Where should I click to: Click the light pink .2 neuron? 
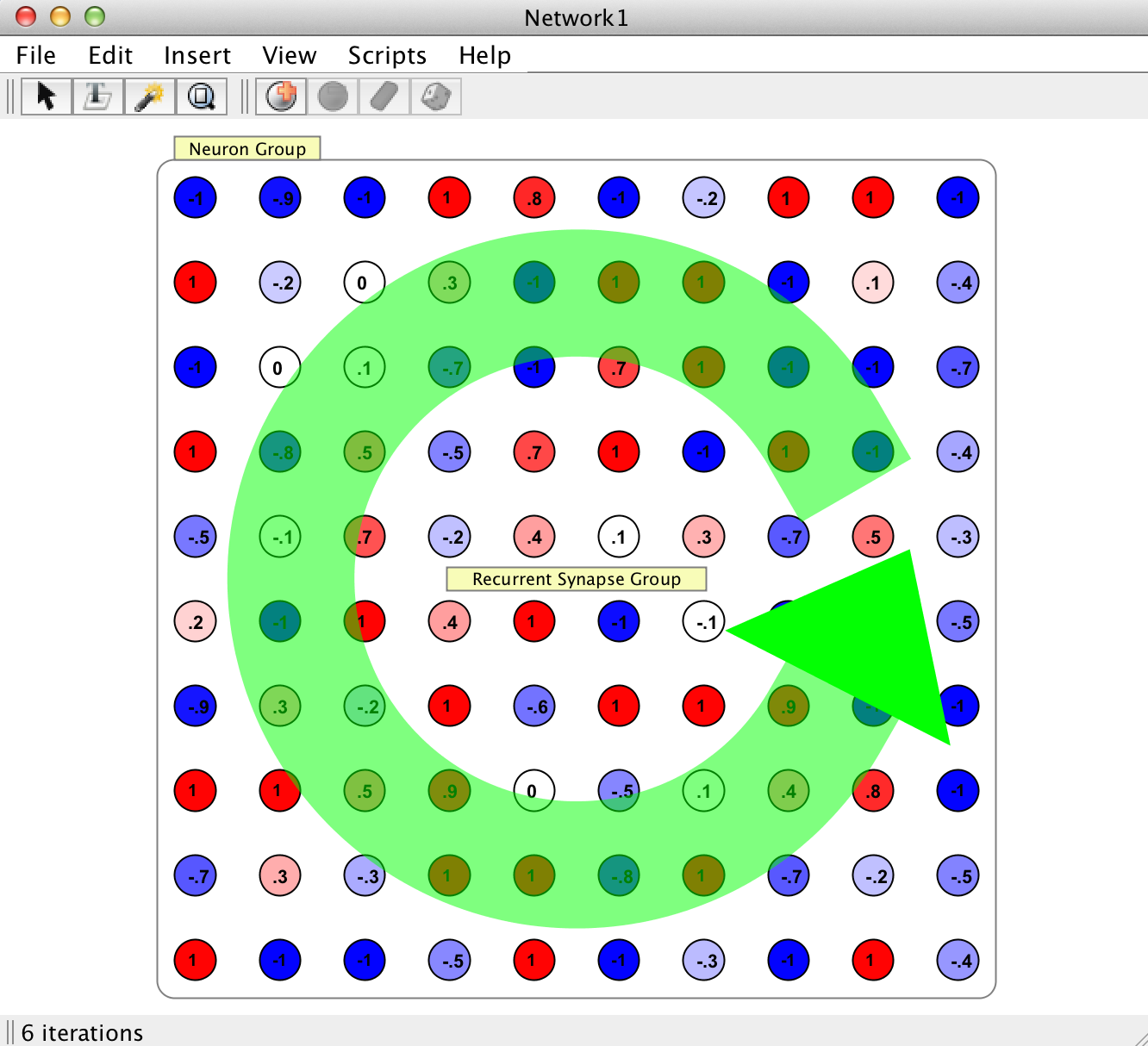click(196, 622)
